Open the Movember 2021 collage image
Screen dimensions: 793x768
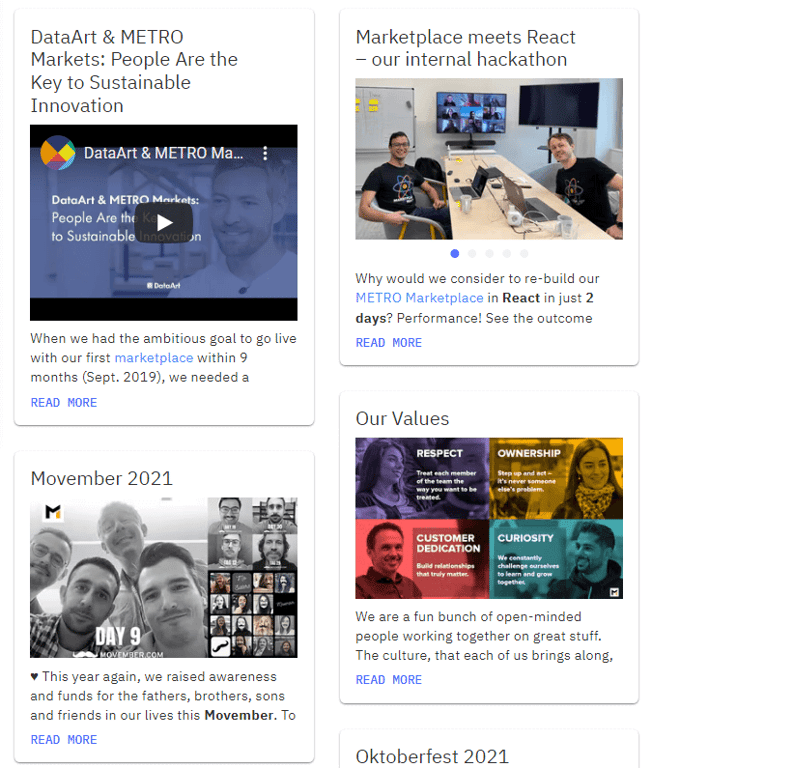tap(164, 577)
